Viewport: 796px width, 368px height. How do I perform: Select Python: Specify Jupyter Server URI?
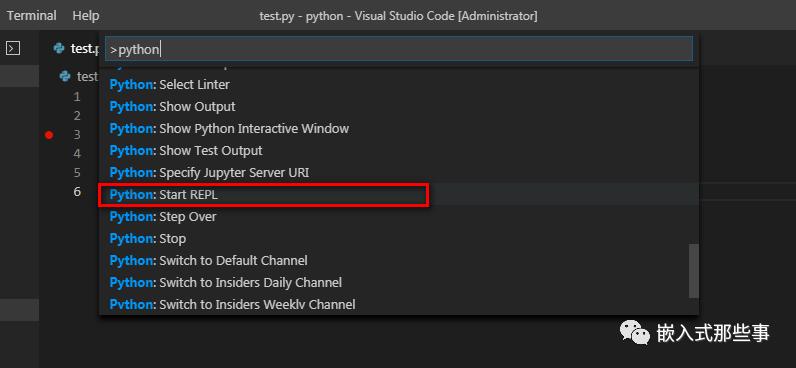pyautogui.click(x=399, y=173)
